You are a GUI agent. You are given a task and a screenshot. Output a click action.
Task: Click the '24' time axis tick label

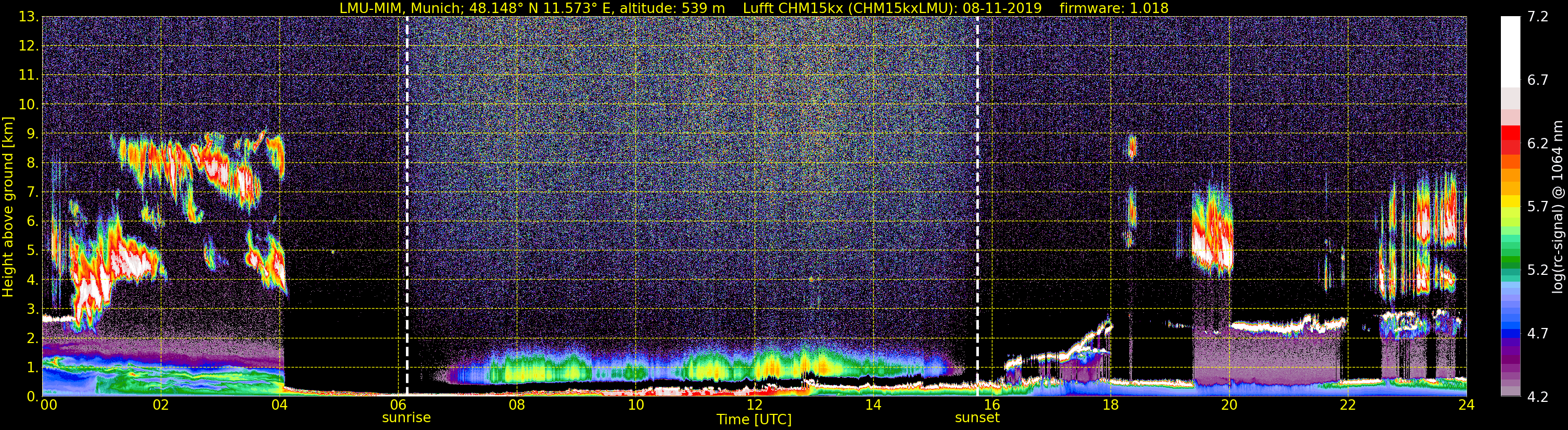point(1467,406)
